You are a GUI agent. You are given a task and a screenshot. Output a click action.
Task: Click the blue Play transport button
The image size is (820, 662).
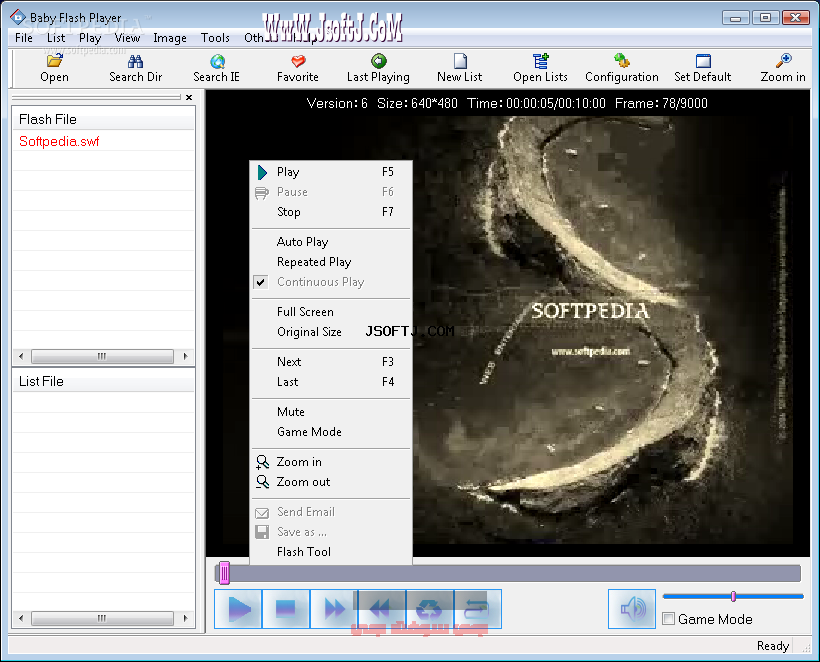(238, 609)
